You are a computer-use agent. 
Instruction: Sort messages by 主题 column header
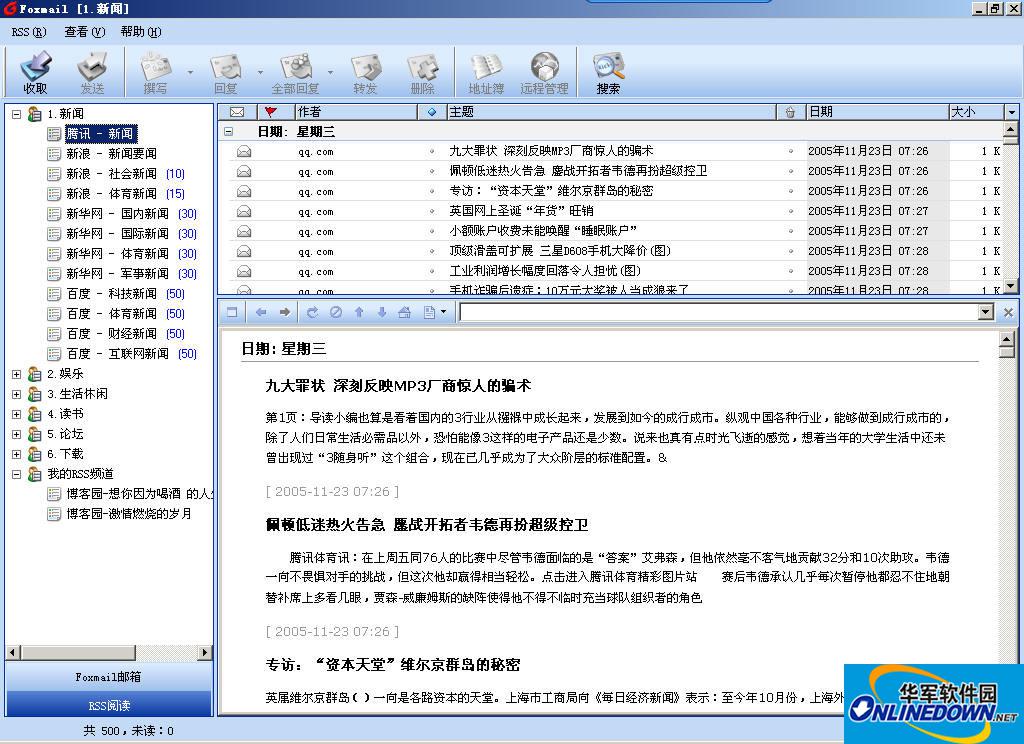610,112
